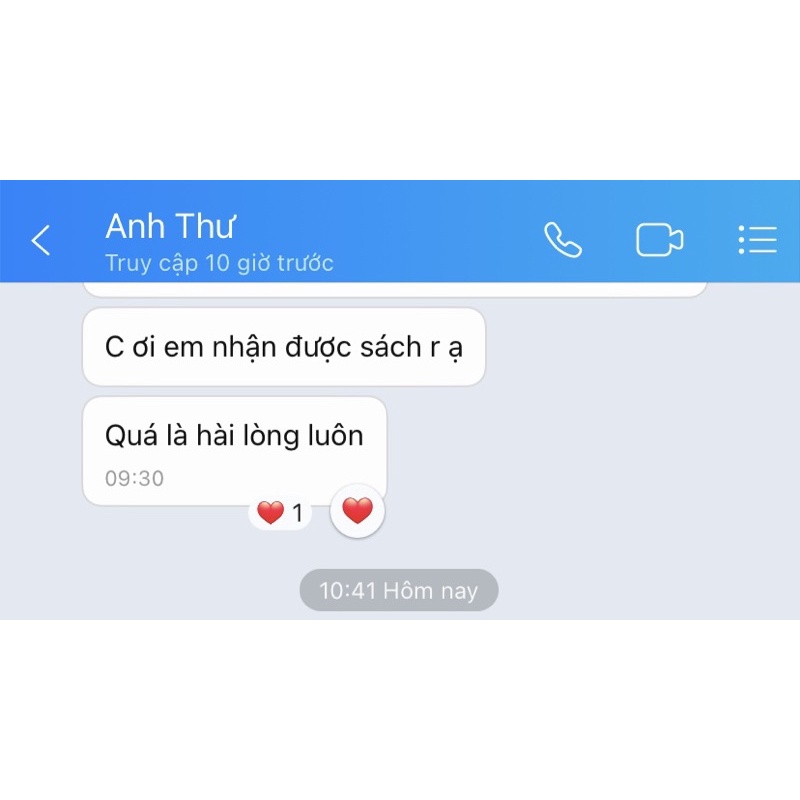Go back using the header arrow
Screen dimensions: 800x800
[41, 240]
